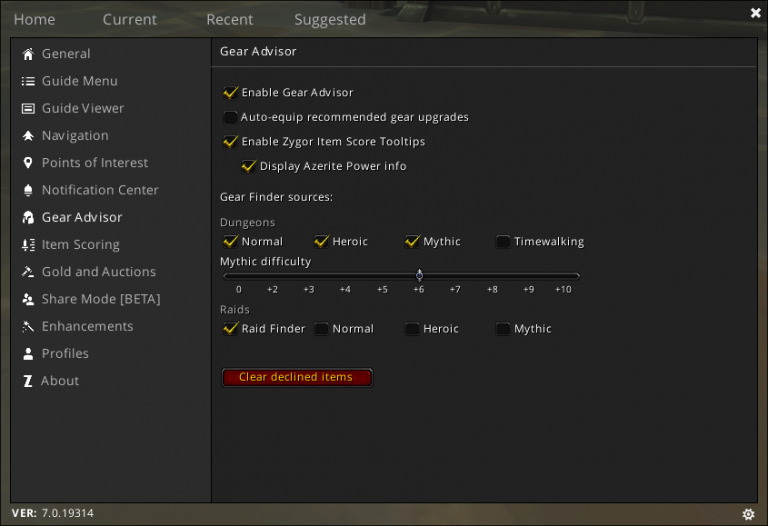Close the options window with X

755,13
